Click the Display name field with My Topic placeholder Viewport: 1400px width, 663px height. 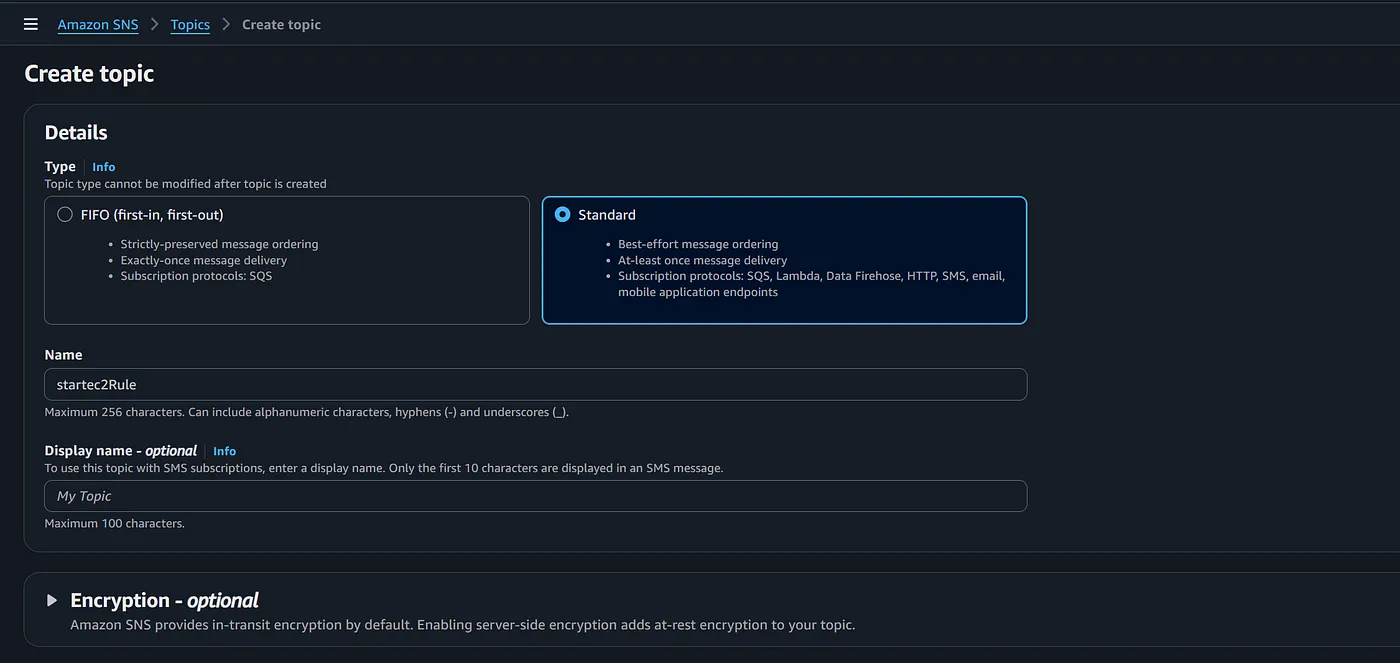(535, 496)
